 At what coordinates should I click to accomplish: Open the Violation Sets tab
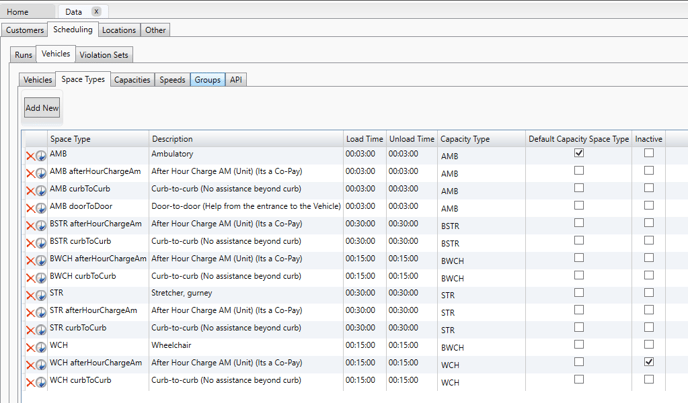tap(104, 55)
